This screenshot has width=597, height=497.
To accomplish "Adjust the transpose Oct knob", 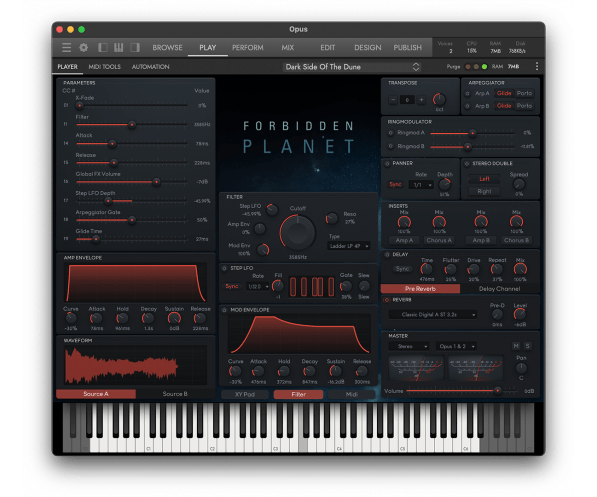I will [439, 99].
